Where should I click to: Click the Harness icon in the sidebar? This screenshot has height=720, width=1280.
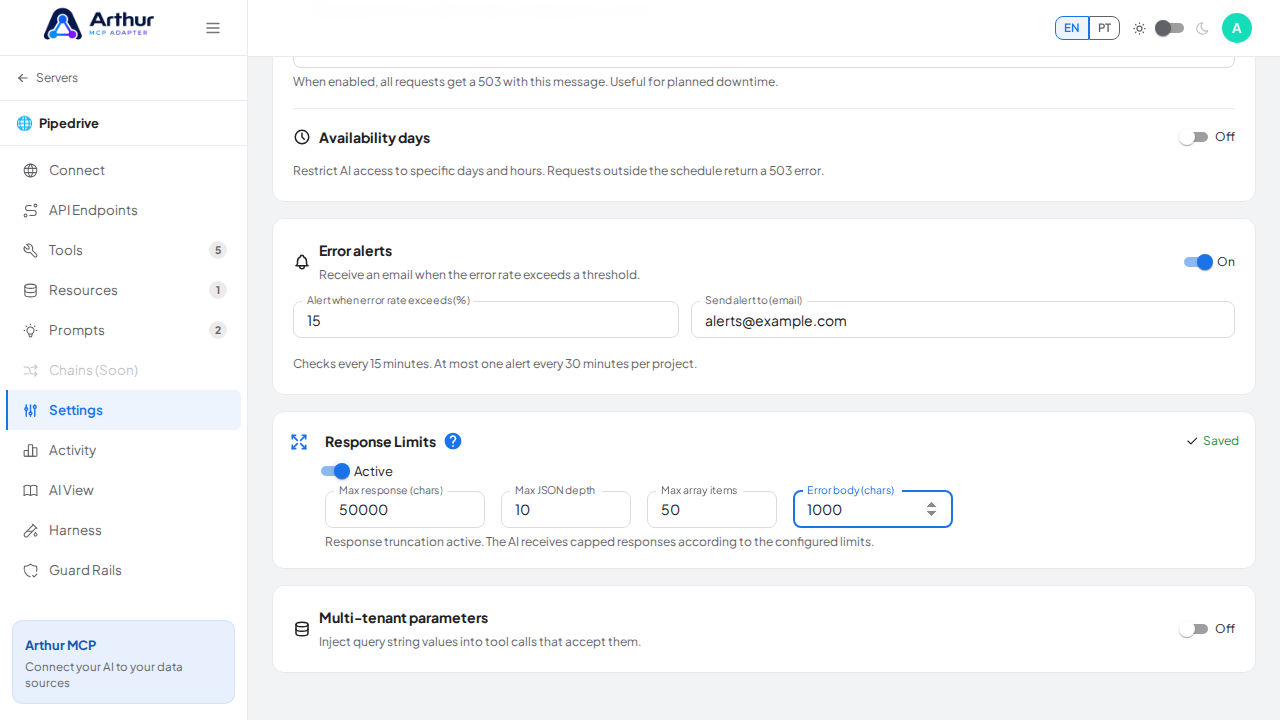click(x=31, y=530)
